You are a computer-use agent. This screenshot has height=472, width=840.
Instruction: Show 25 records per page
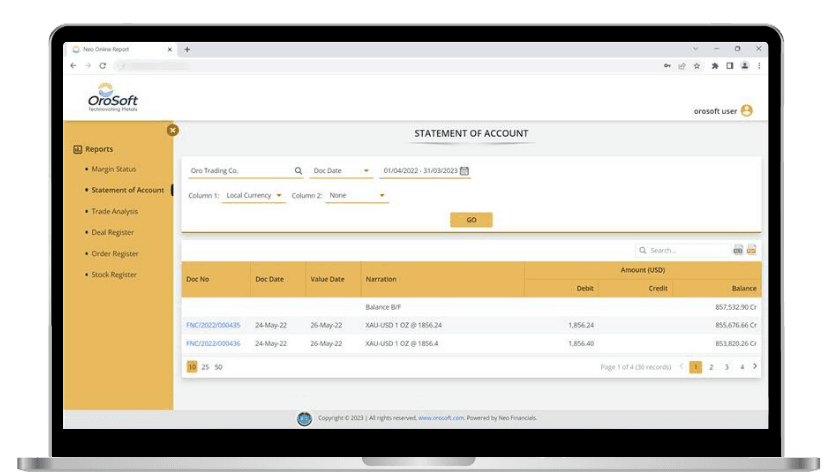(x=205, y=367)
